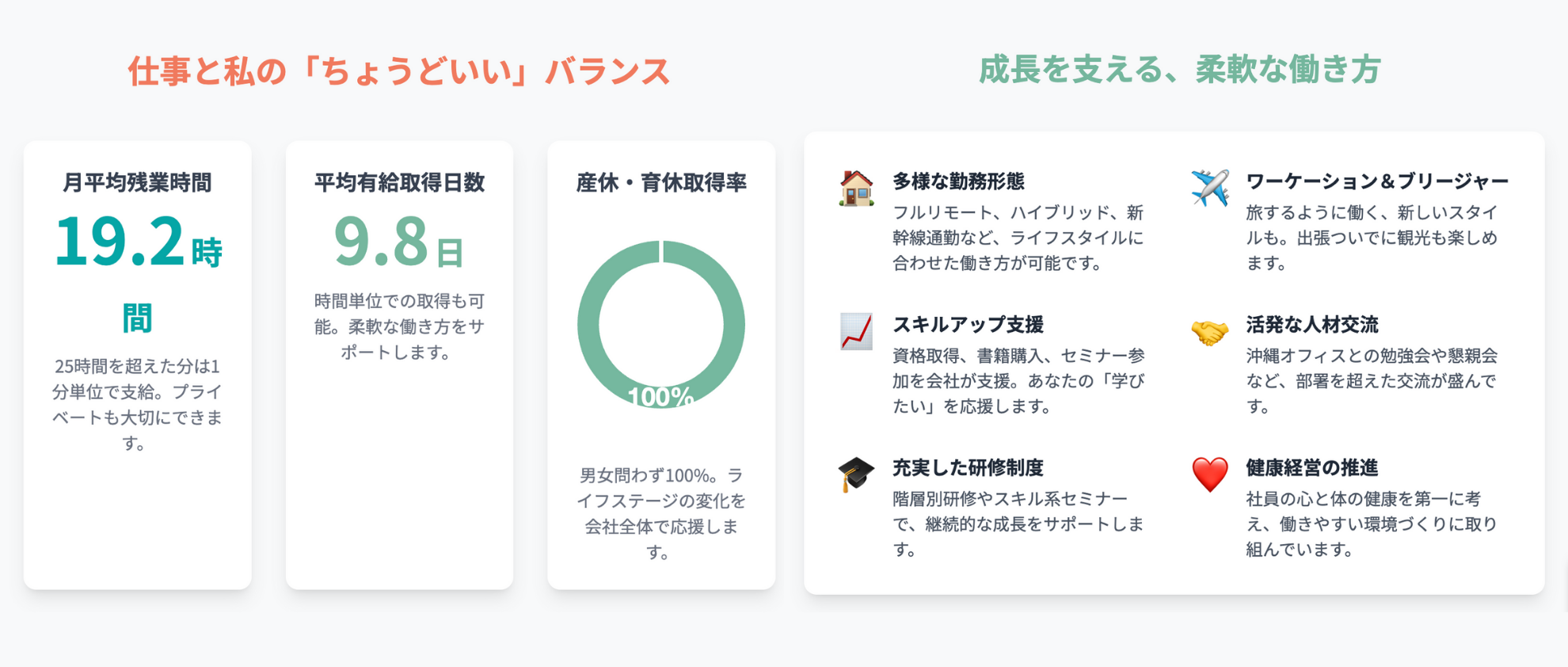Click the 9.8 paid leave days figure

pos(381,242)
